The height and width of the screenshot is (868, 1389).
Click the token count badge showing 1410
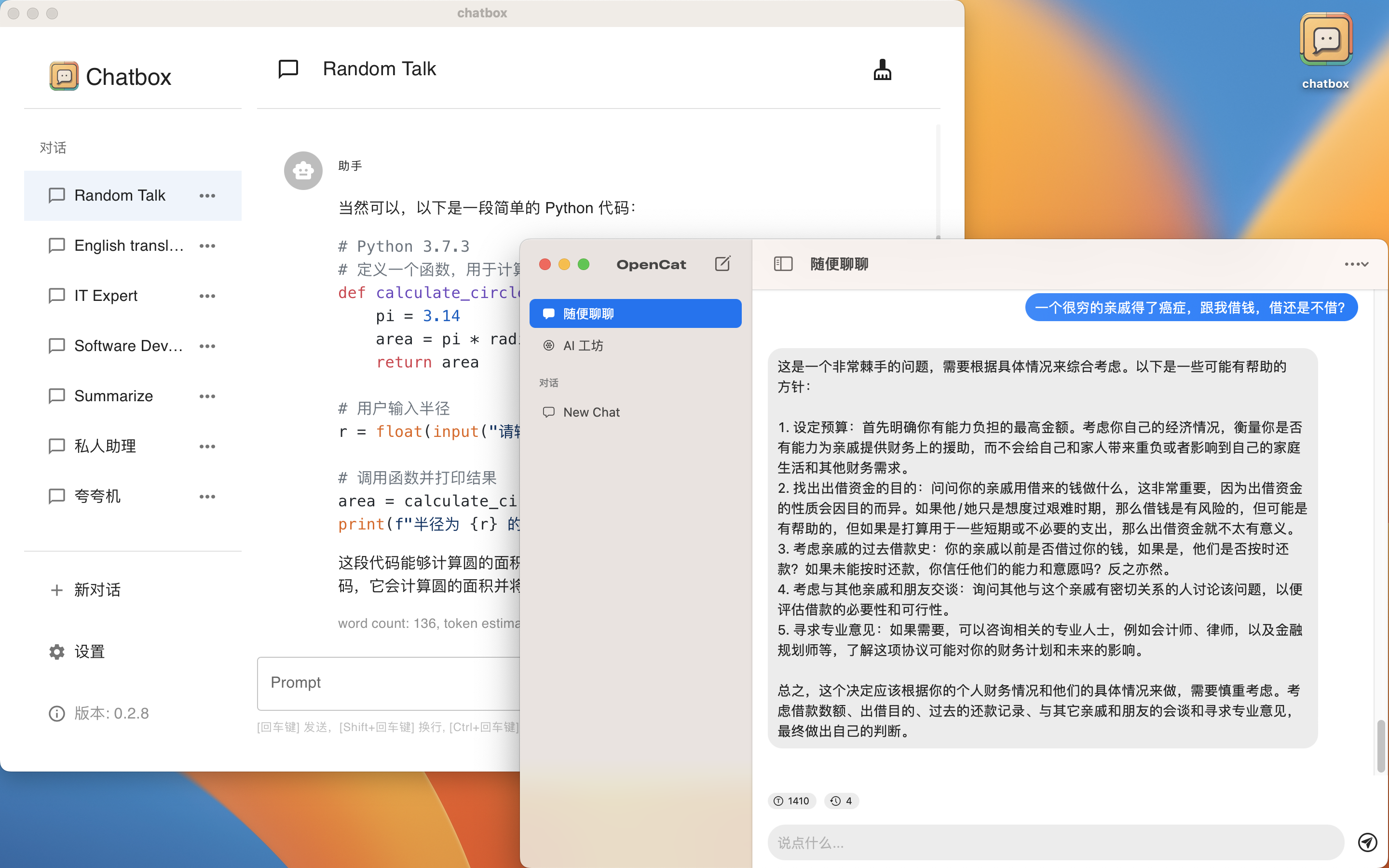(x=791, y=800)
